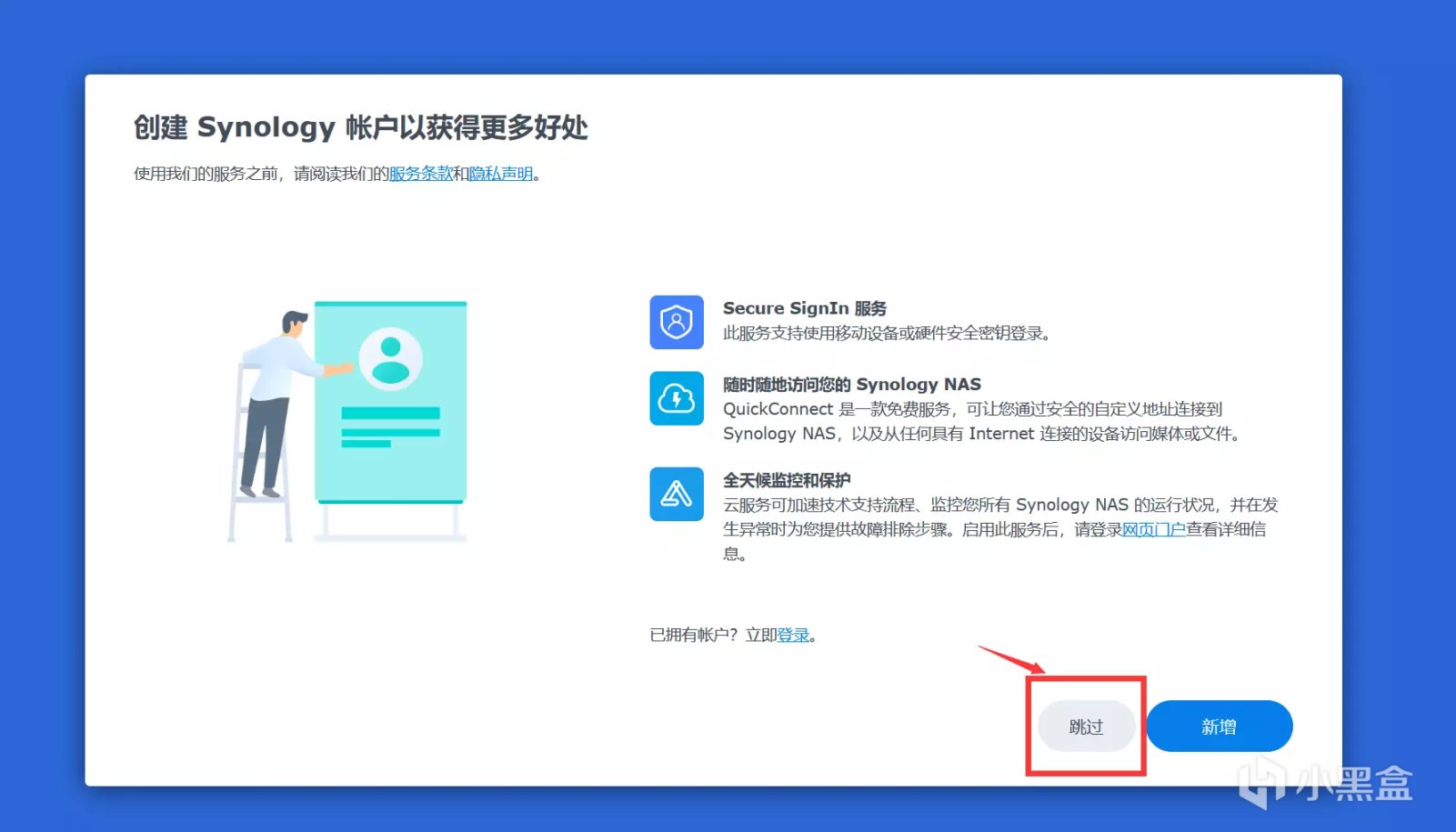This screenshot has height=832, width=1456.
Task: Click the 新增 (Add) button
Action: click(1219, 727)
